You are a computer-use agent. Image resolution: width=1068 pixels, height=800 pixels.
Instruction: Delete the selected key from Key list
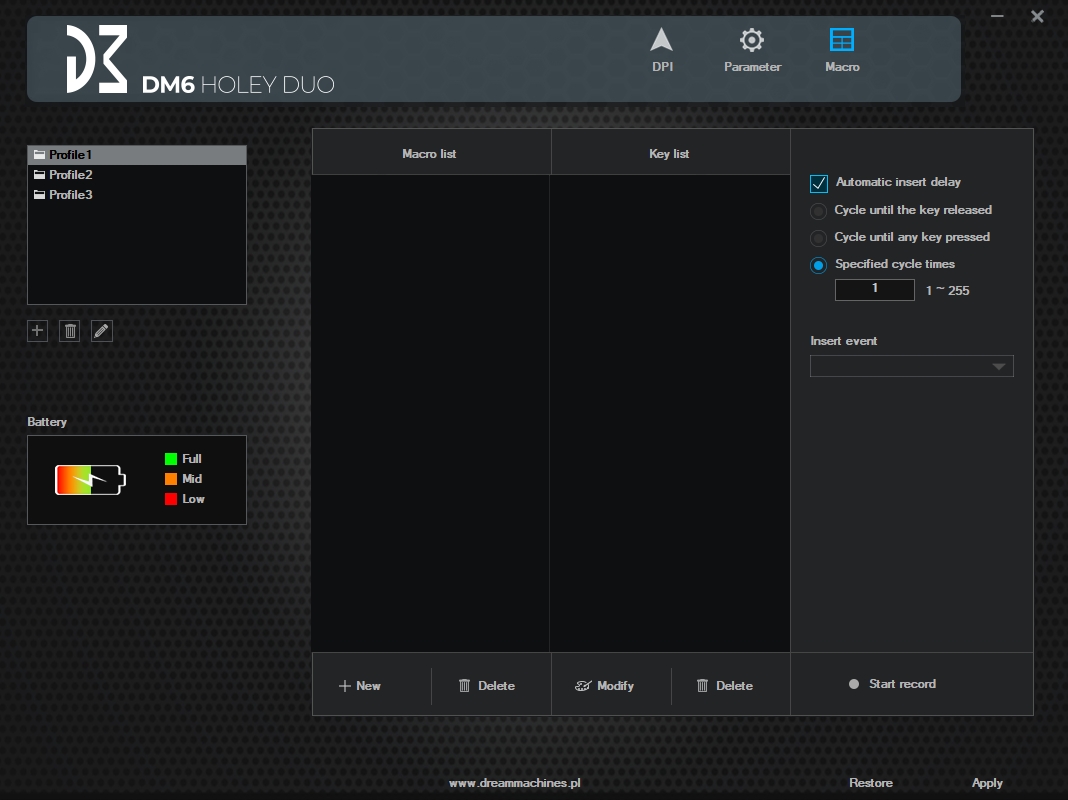(725, 686)
